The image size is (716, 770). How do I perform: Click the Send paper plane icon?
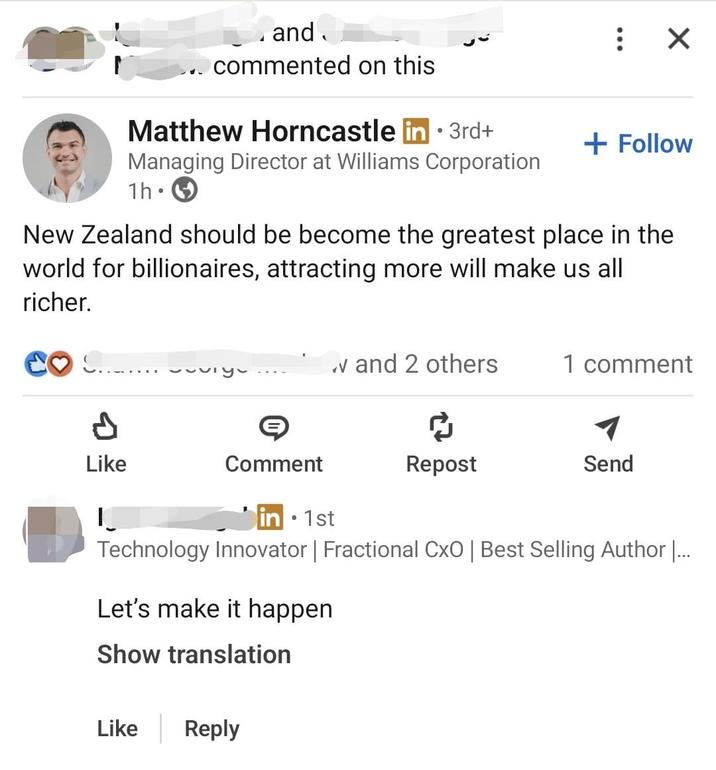tap(607, 429)
